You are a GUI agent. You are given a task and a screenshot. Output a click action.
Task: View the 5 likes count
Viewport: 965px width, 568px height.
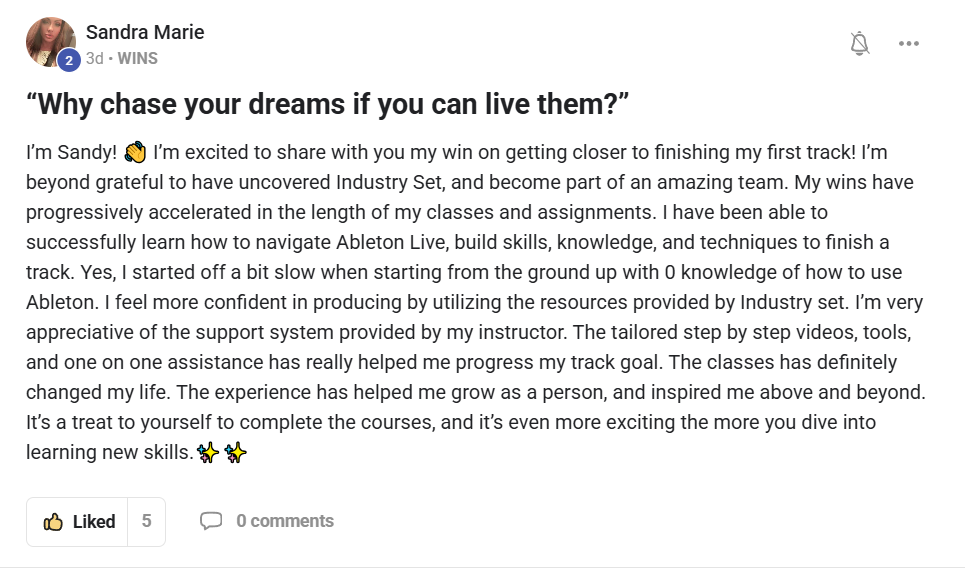click(146, 522)
